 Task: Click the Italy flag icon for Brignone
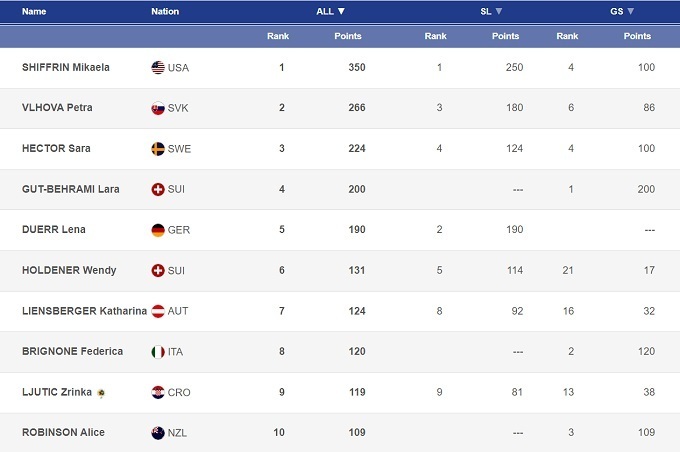coord(157,352)
